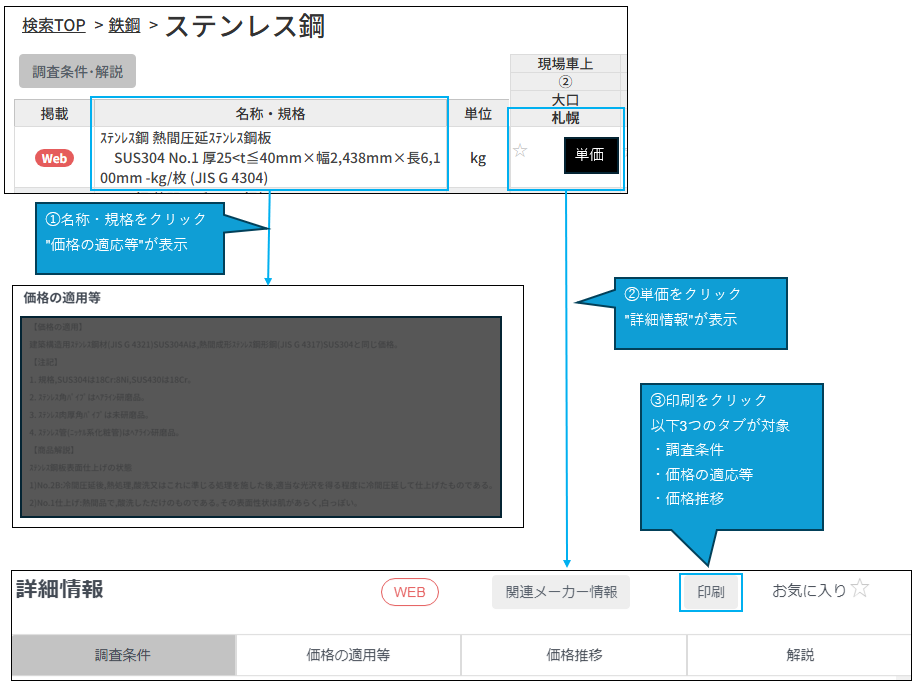Open the 価格推移 tab
916x686 pixels.
(574, 655)
